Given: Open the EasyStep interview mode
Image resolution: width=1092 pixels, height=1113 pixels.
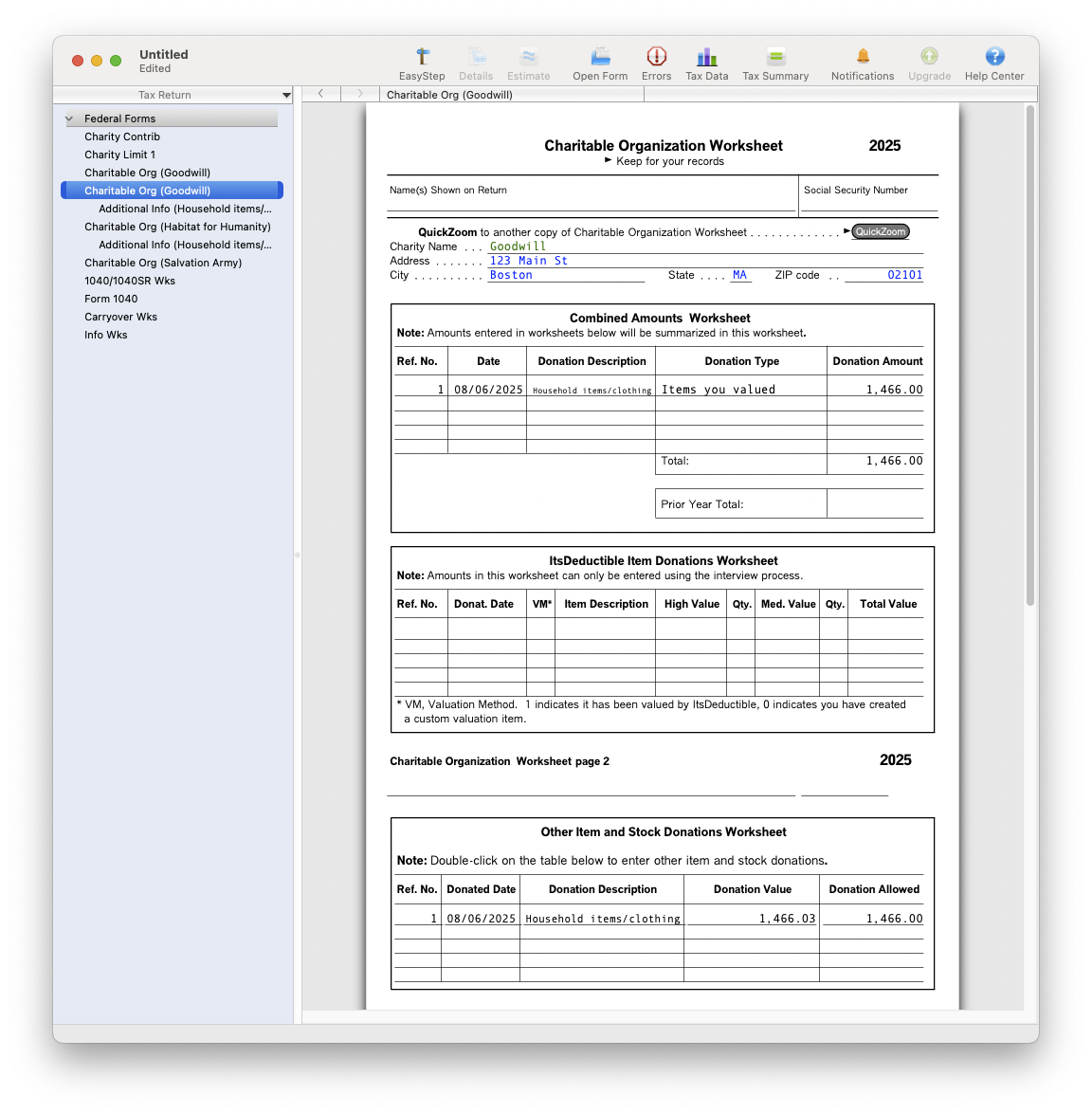Looking at the screenshot, I should (422, 63).
